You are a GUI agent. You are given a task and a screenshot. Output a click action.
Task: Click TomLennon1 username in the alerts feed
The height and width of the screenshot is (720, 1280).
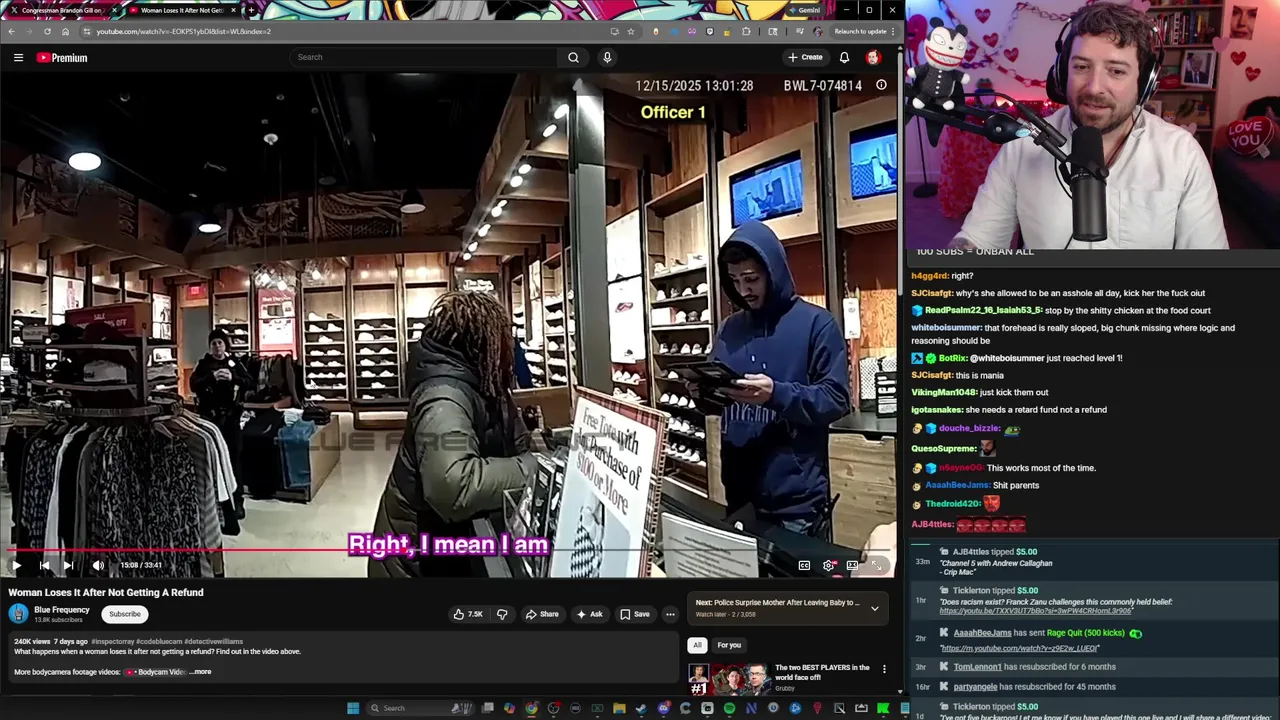coord(977,667)
